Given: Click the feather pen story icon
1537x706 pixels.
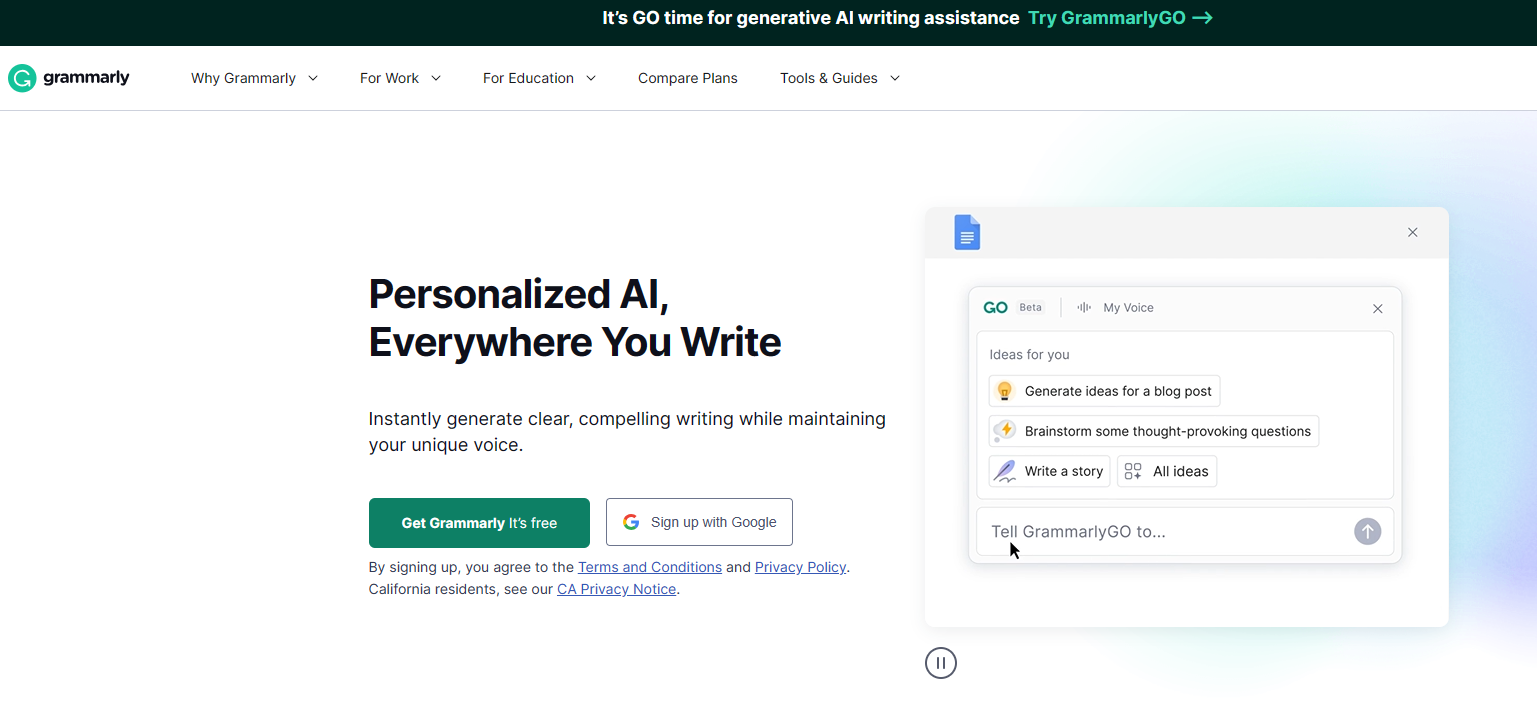Looking at the screenshot, I should click(x=1005, y=471).
